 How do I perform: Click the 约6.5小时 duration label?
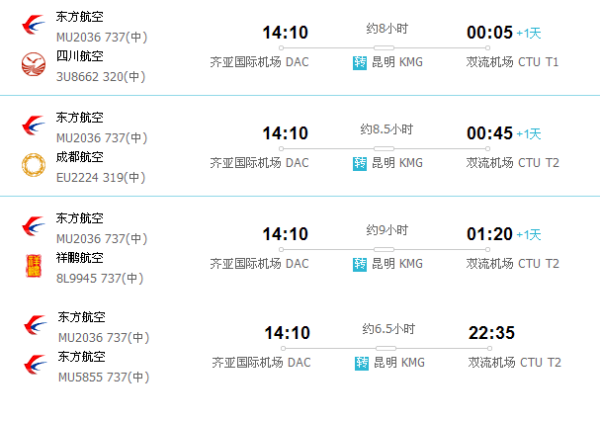388,329
